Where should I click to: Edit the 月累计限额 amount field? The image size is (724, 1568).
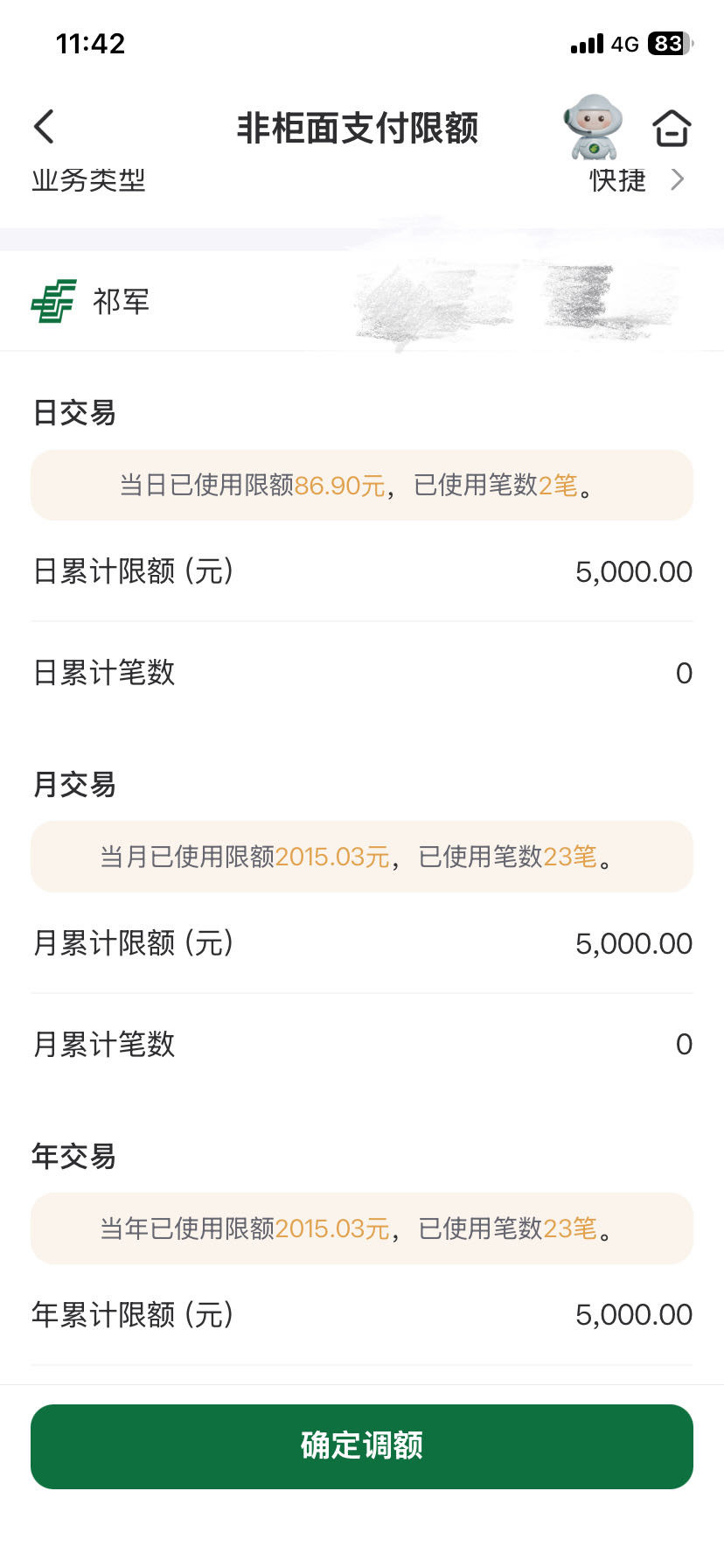pos(633,943)
